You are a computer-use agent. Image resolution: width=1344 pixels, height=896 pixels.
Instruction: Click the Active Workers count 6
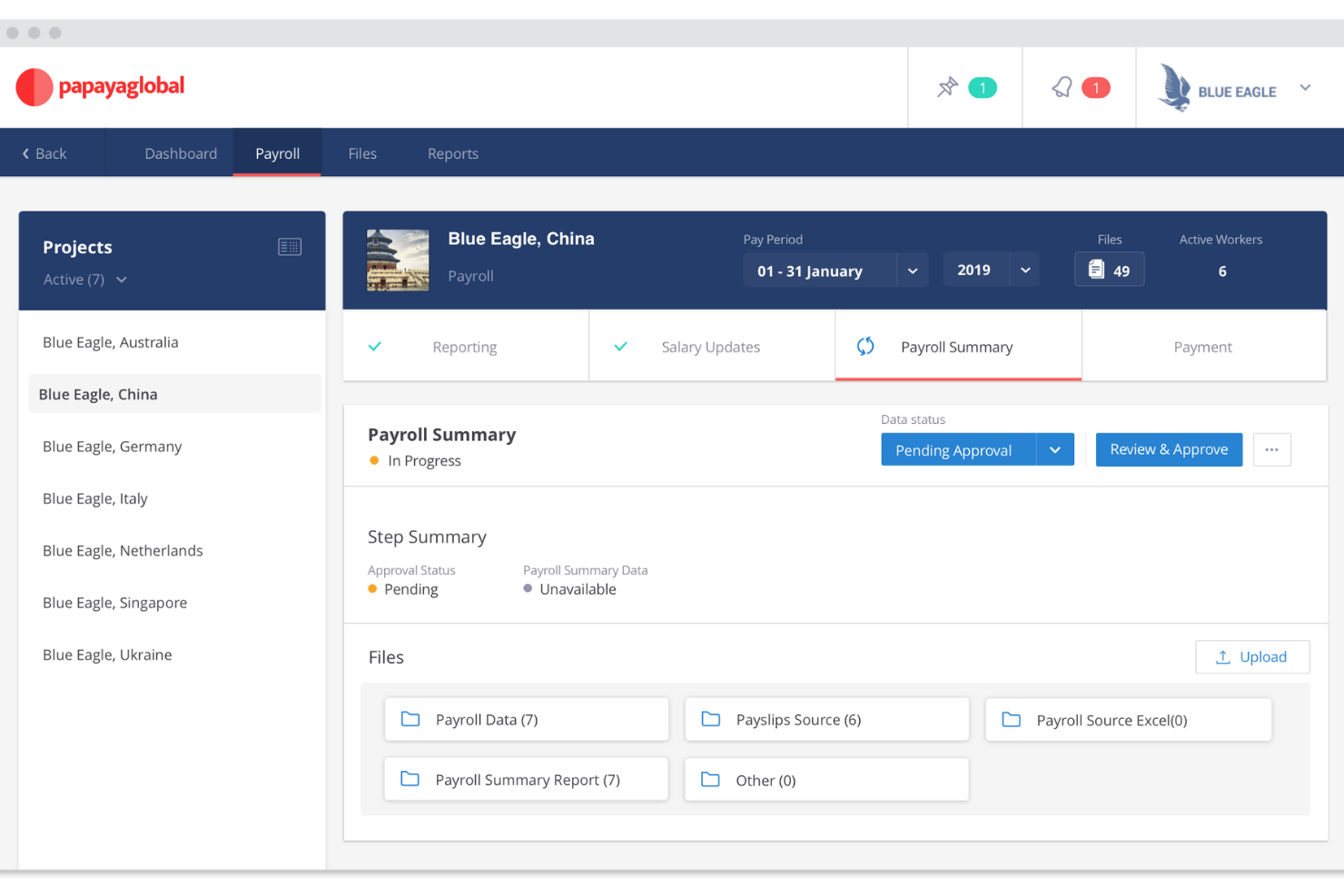coord(1222,271)
